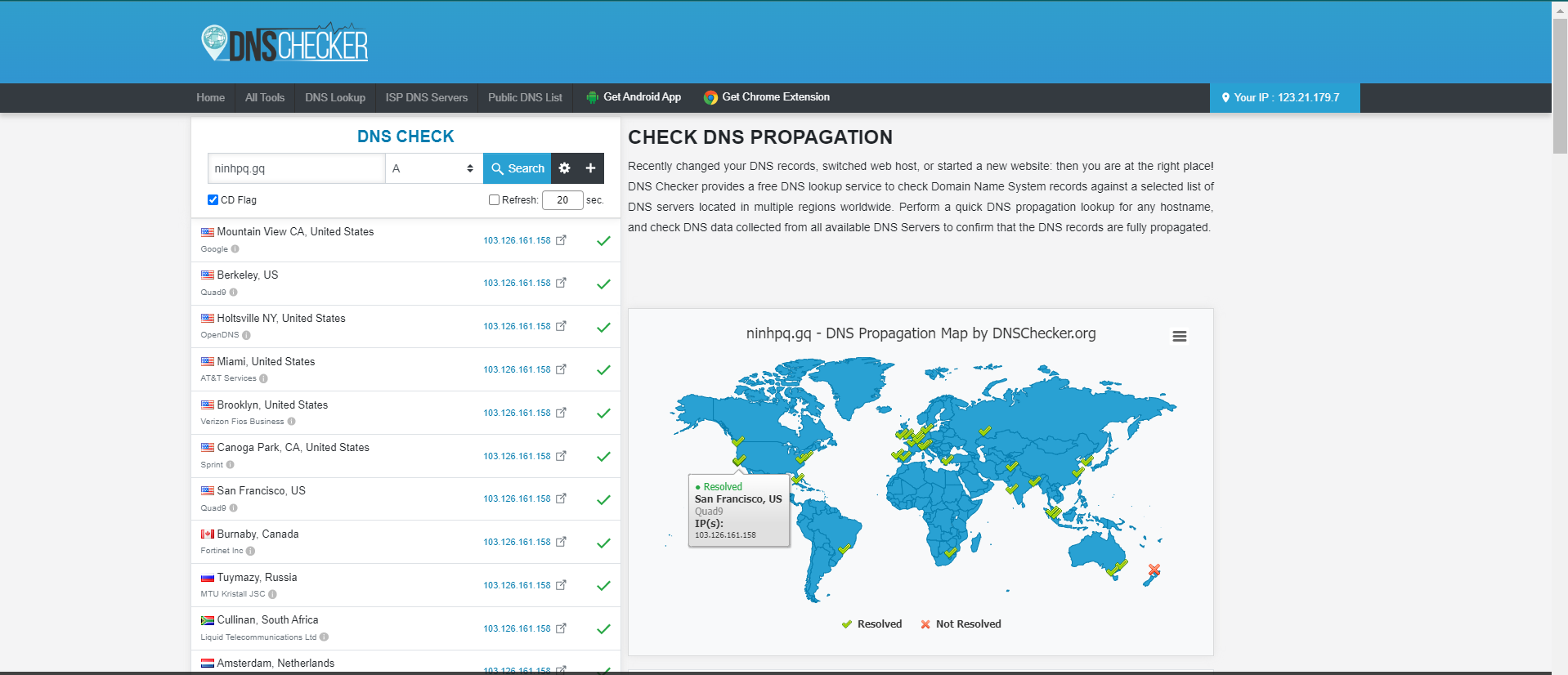Go to DNS Lookup page
This screenshot has width=1568, height=675.
(335, 97)
